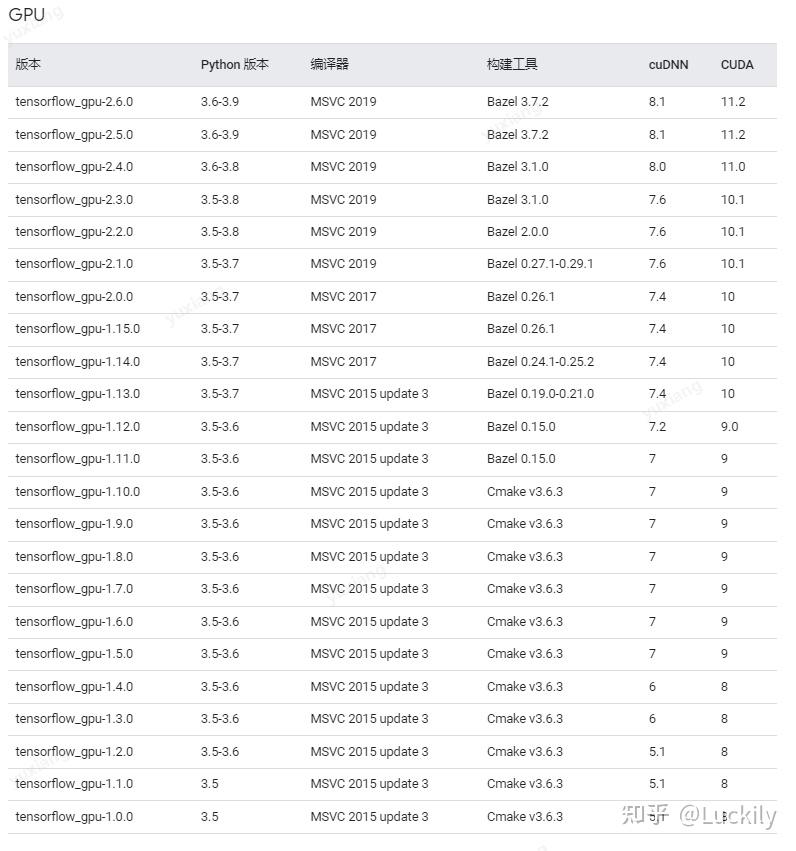Select the tensorflow_gpu-1.9.0 cell
The height and width of the screenshot is (851, 796).
point(74,524)
